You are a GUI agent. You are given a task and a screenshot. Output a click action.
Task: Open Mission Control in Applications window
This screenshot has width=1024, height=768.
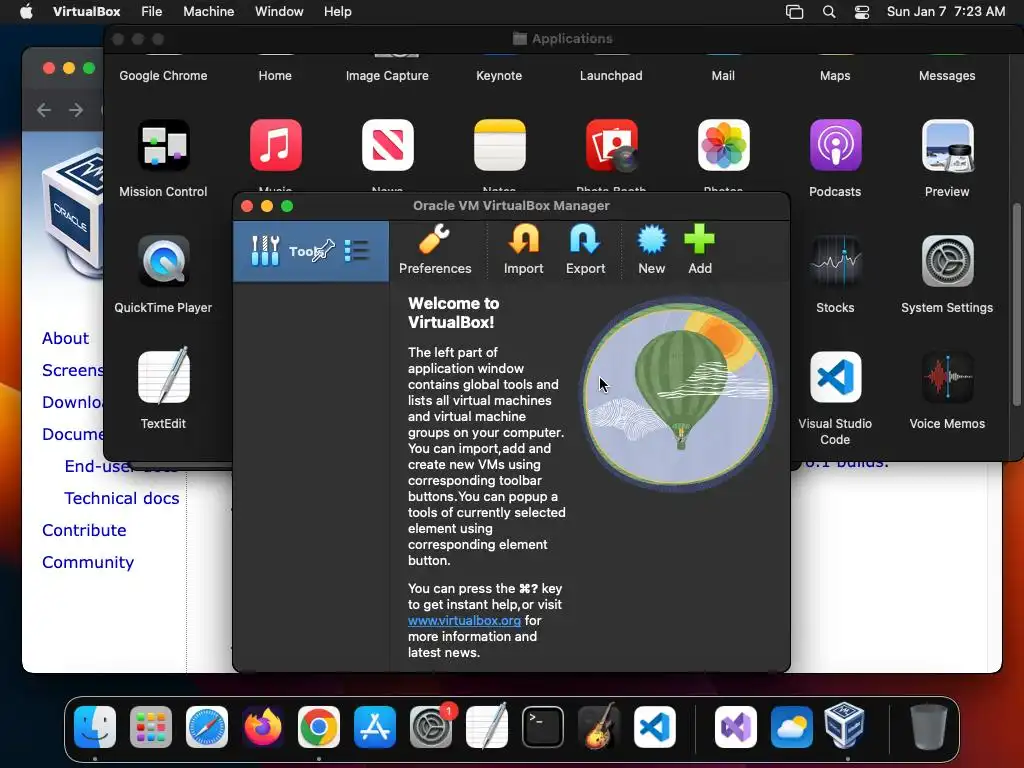point(163,145)
